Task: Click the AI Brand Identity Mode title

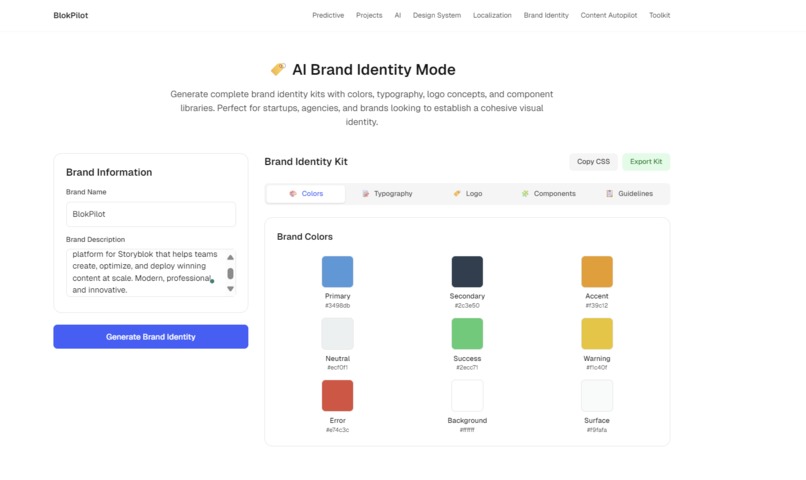Action: coord(374,69)
